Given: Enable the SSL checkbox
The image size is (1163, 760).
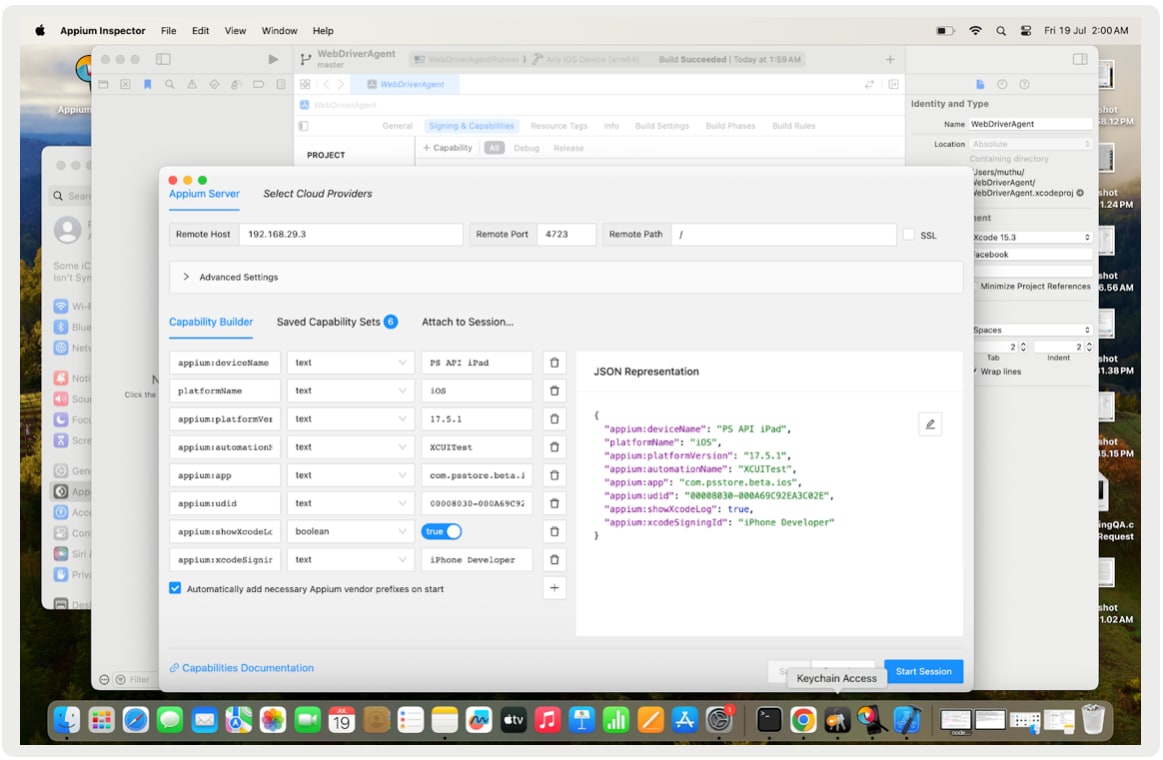Looking at the screenshot, I should [908, 235].
